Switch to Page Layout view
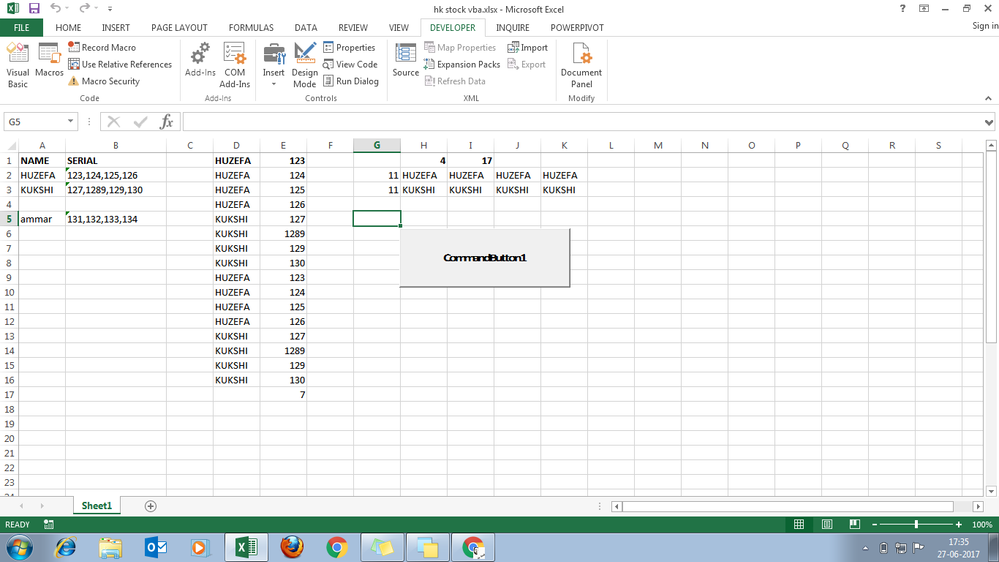The width and height of the screenshot is (999, 562). [x=827, y=524]
